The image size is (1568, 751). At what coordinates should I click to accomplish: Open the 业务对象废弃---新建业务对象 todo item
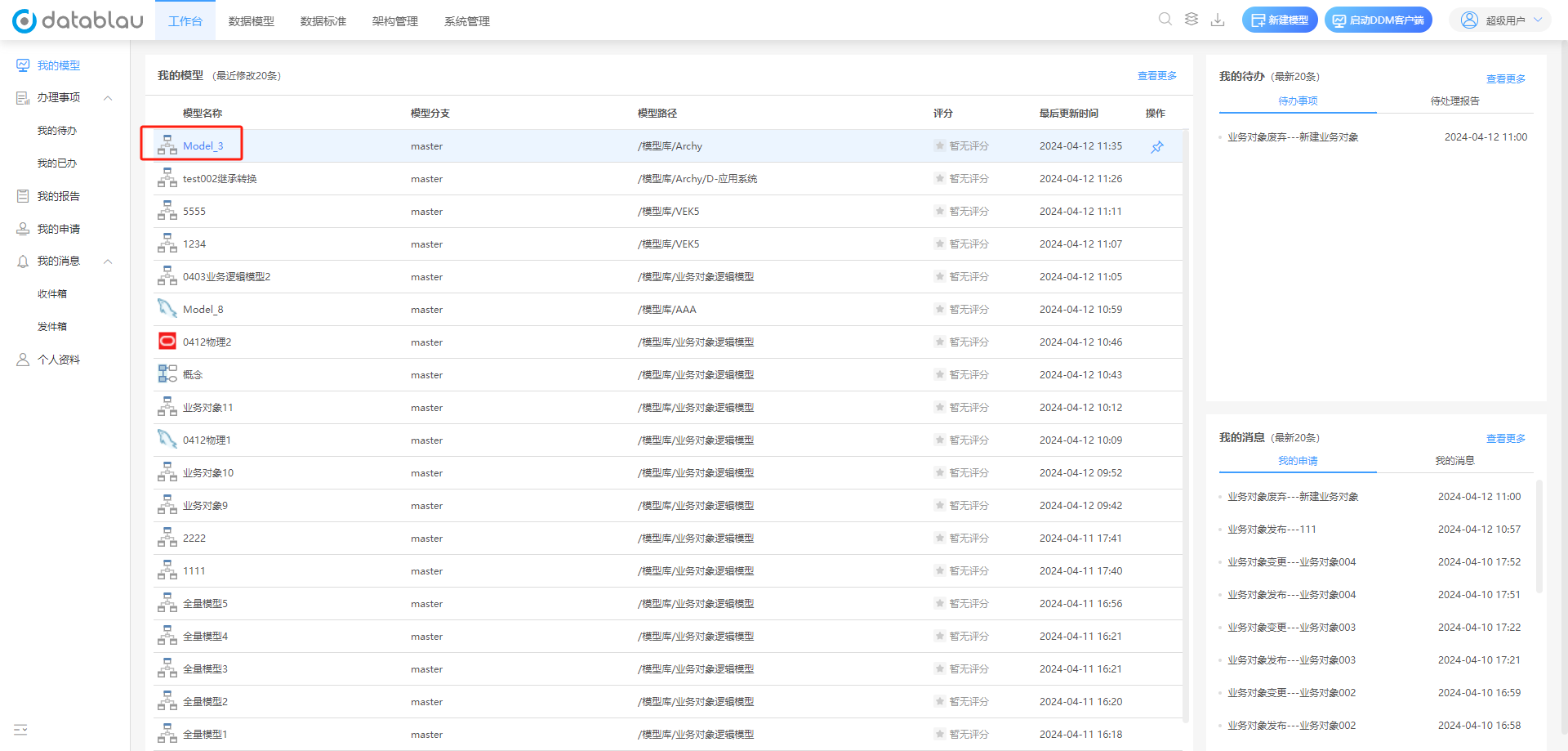1293,137
